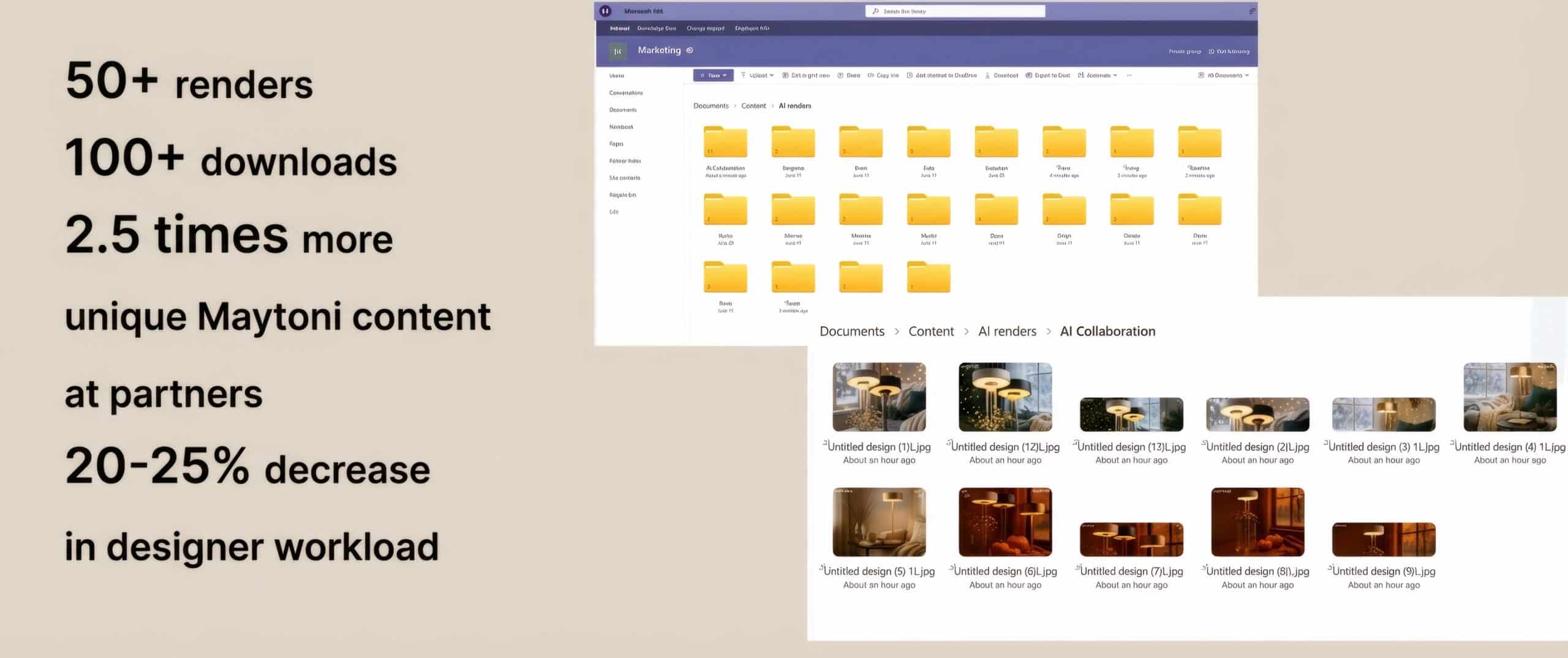This screenshot has height=658, width=1568.
Task: Open the ellipsis more options in command bar
Action: click(x=1129, y=75)
